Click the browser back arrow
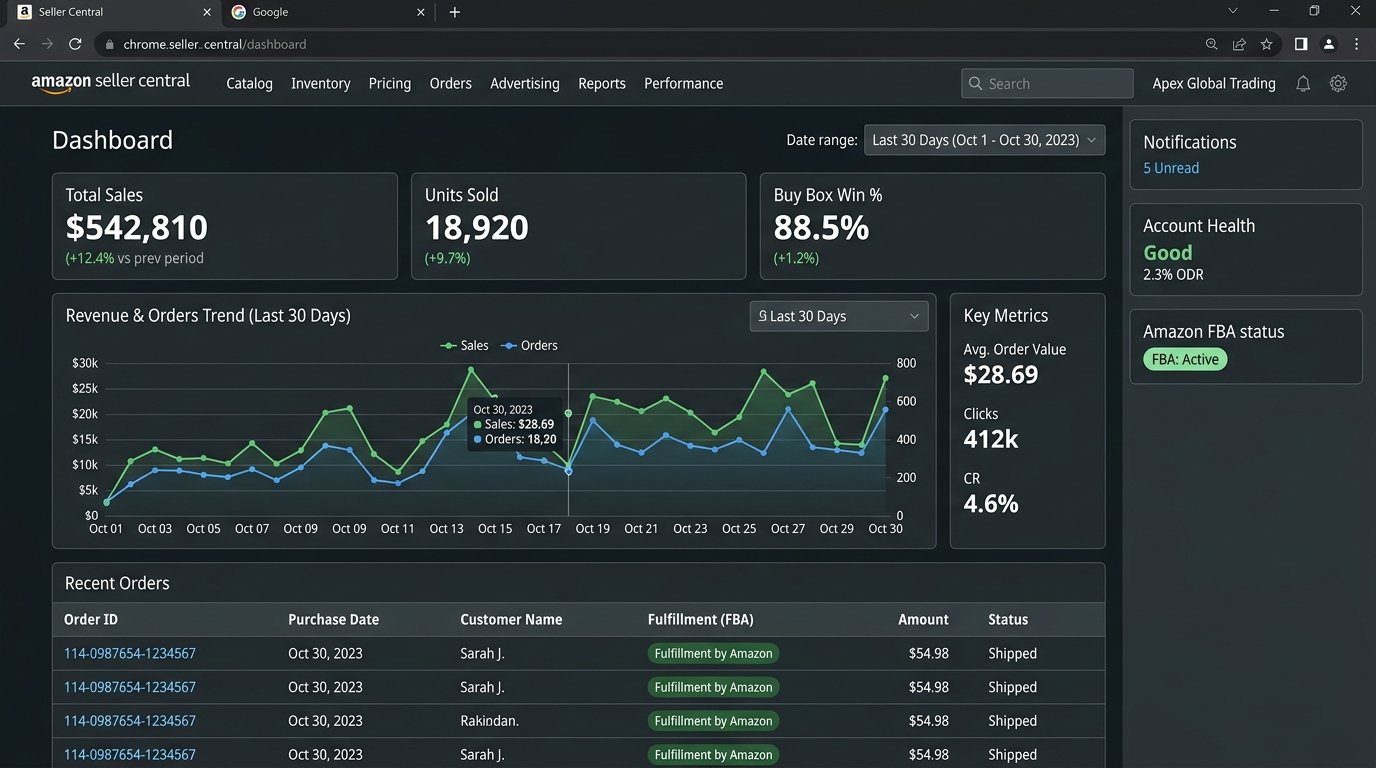Viewport: 1376px width, 768px height. point(19,44)
